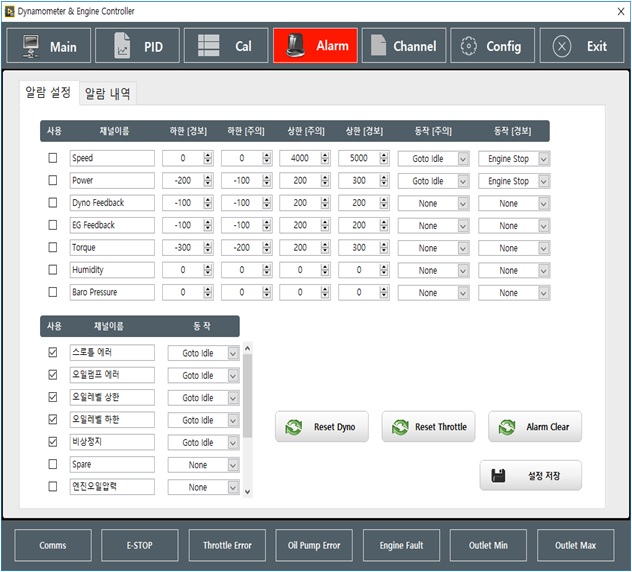Click the Channel document icon button
This screenshot has height=572, width=632.
coord(377,46)
